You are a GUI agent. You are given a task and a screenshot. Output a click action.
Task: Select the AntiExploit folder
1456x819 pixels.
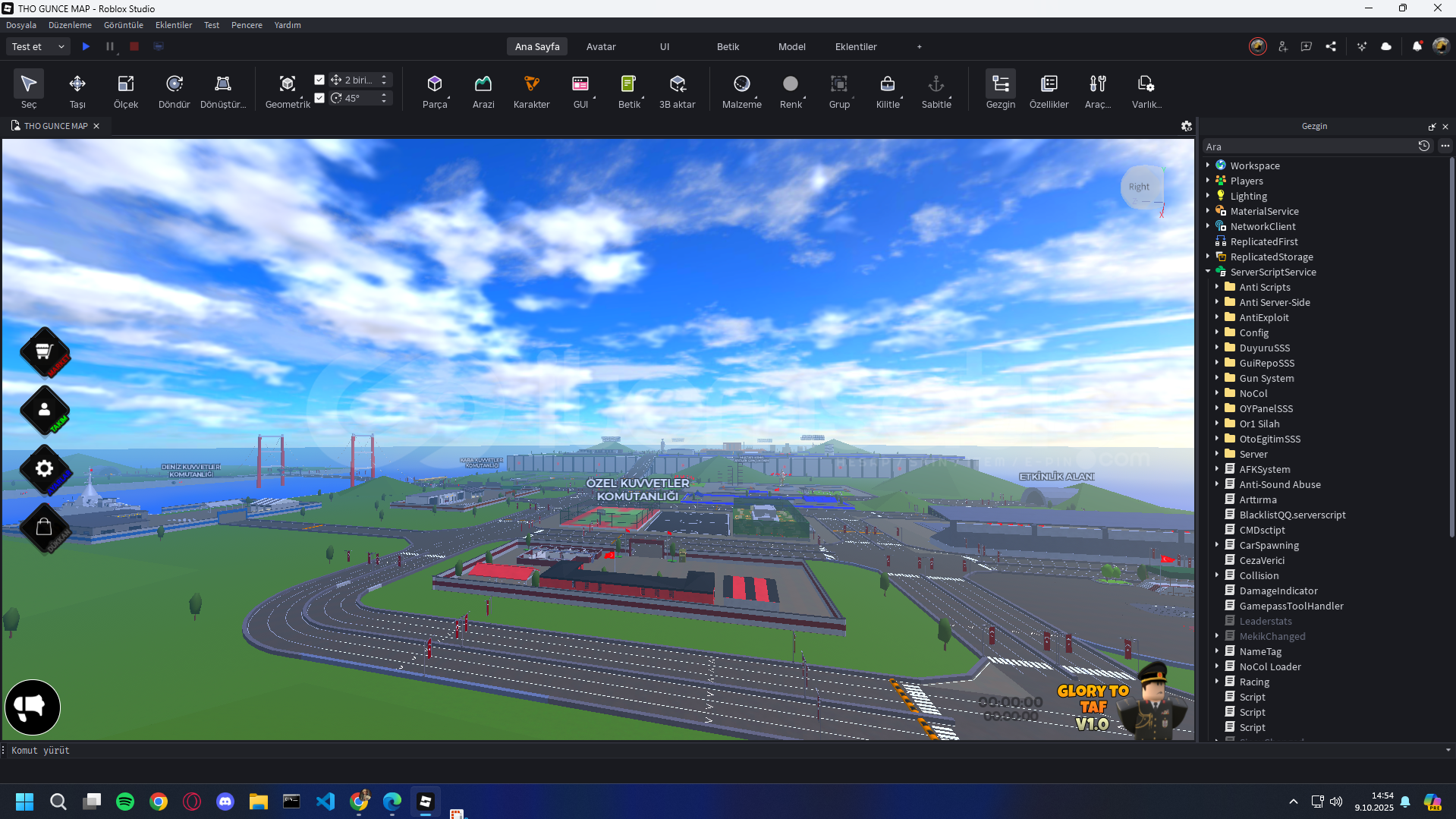tap(1264, 317)
